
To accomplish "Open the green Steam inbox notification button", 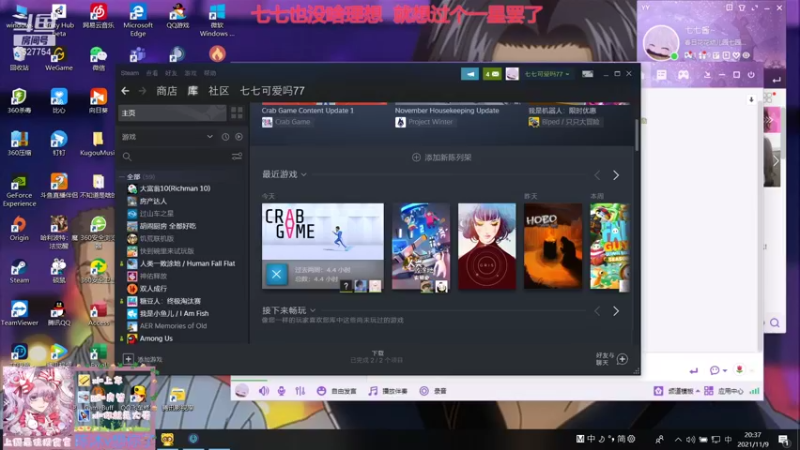I will pyautogui.click(x=492, y=74).
